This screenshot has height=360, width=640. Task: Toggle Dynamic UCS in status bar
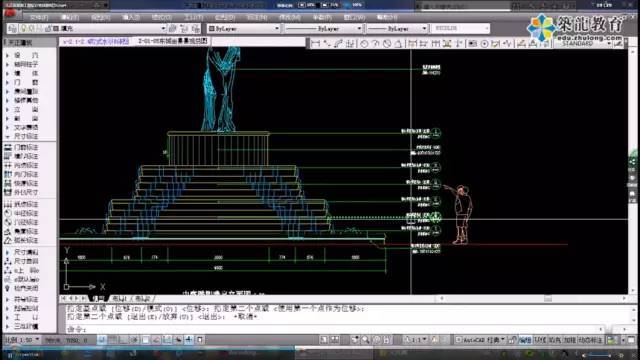pos(167,340)
